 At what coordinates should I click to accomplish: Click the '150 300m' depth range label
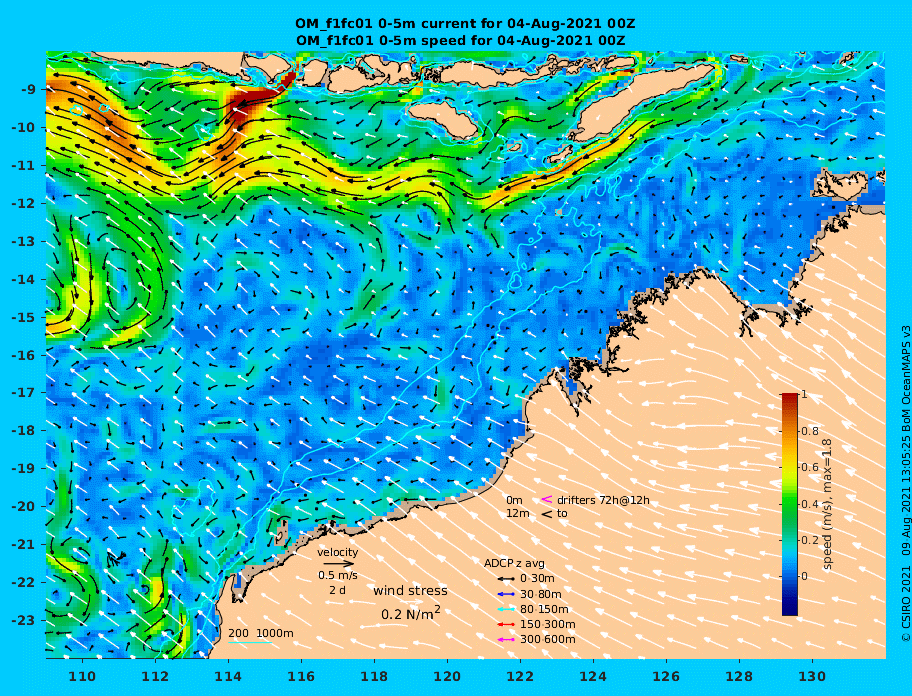(x=547, y=624)
